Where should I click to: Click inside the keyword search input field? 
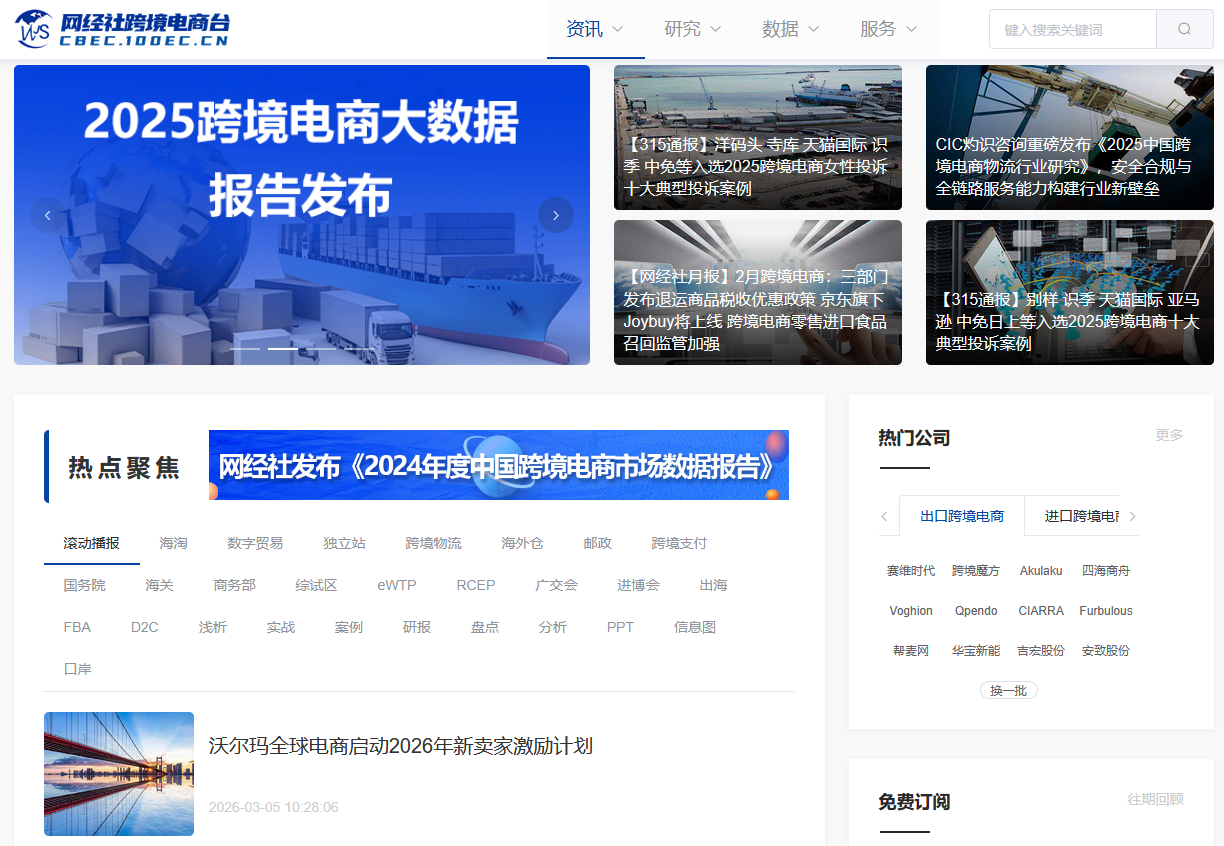click(x=1070, y=29)
